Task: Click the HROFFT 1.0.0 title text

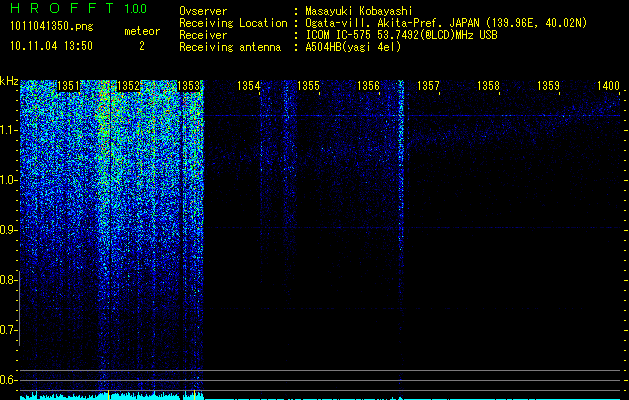Action: point(79,8)
